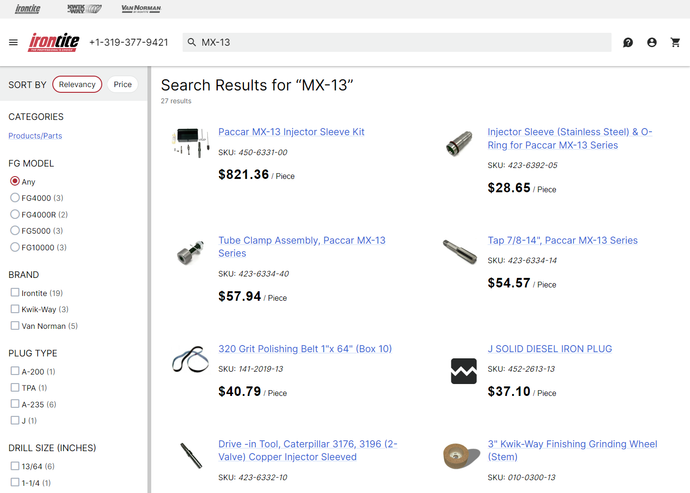
Task: Check the J plug type filter
Action: 15,420
